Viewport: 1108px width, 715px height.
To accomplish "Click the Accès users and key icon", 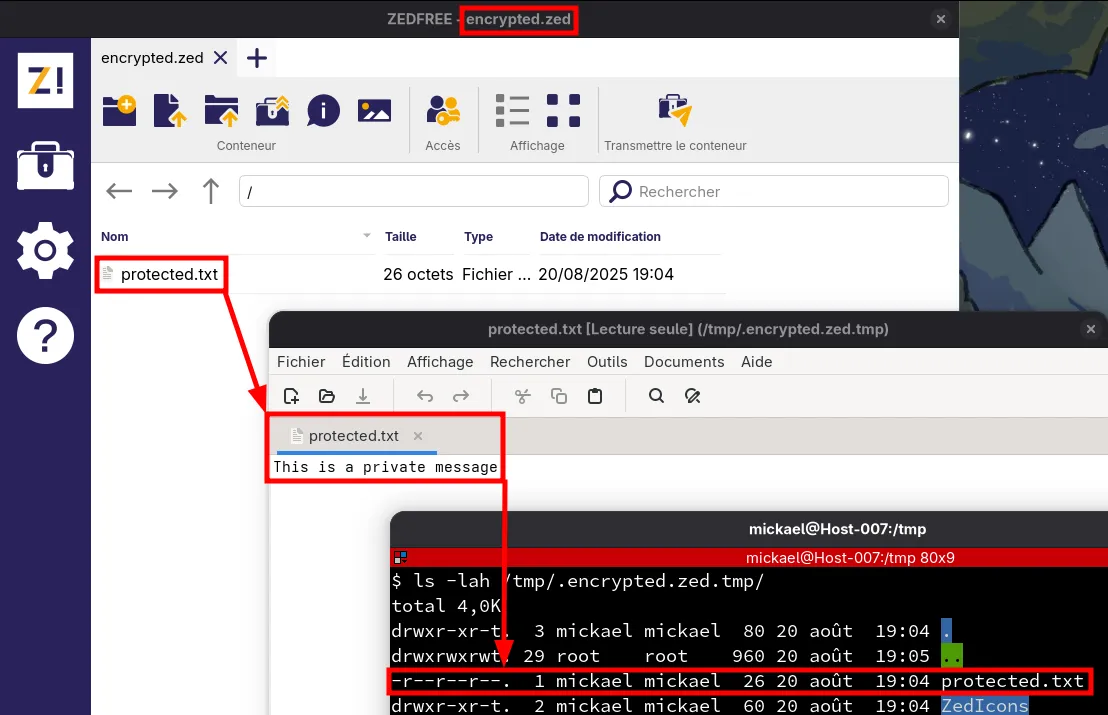I will (443, 110).
